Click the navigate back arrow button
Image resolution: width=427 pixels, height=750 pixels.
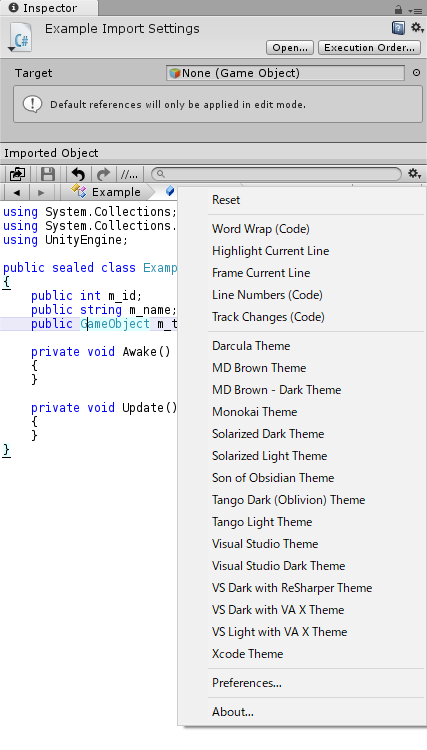(x=17, y=192)
